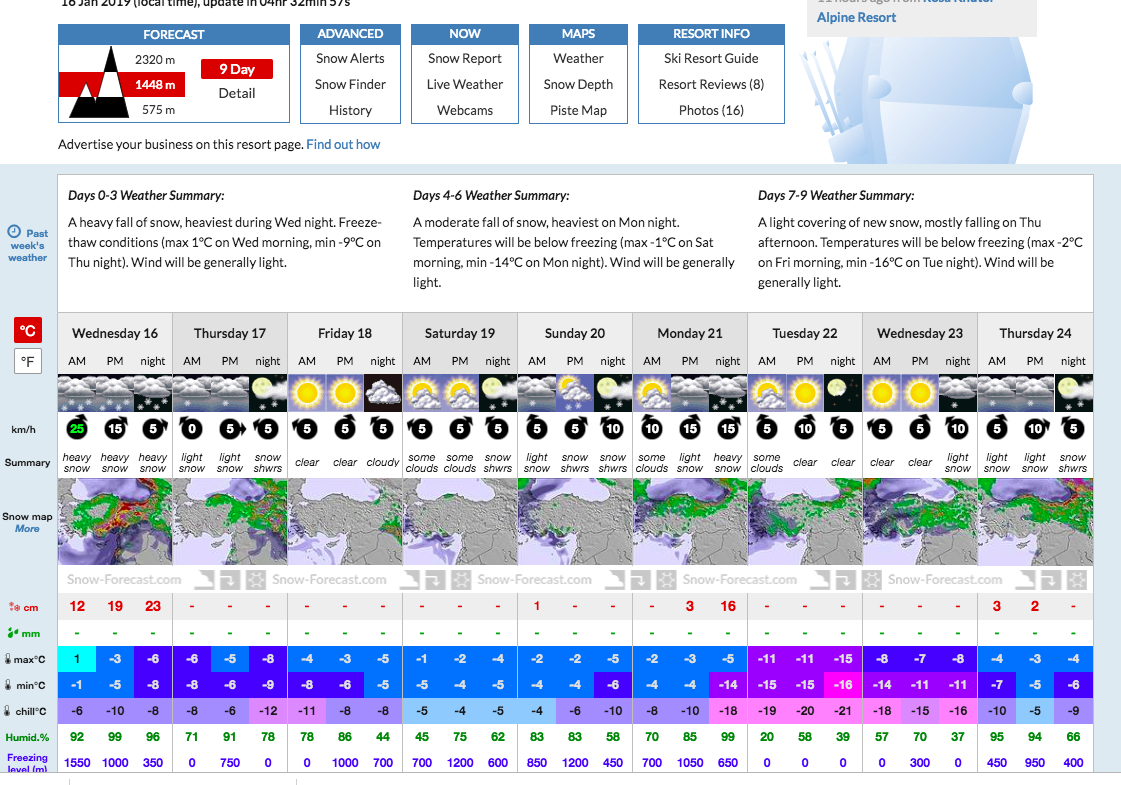Viewport: 1121px width, 785px height.
Task: Click the Tuesday 22 PM wind 10 icon
Action: coord(805,428)
